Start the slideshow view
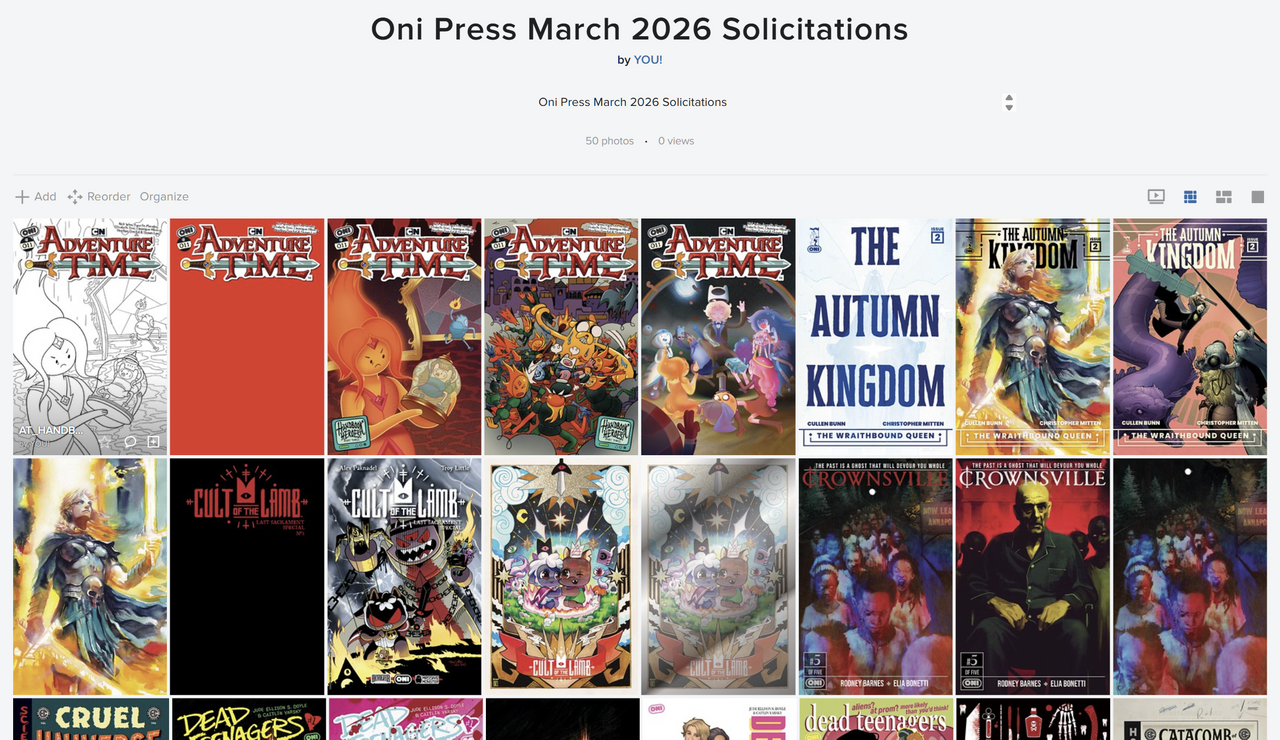 1156,197
